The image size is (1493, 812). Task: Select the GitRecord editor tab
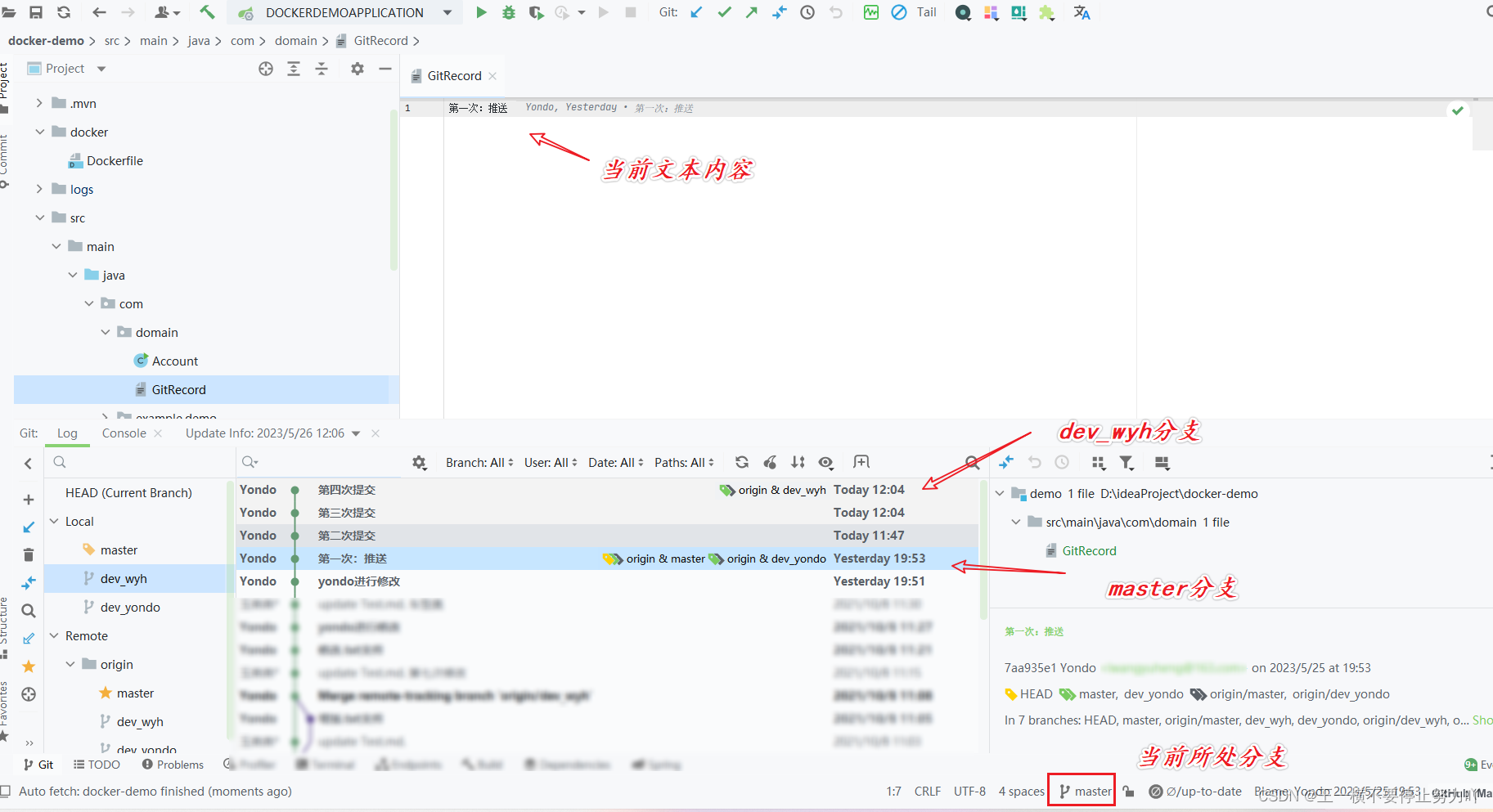pos(454,76)
